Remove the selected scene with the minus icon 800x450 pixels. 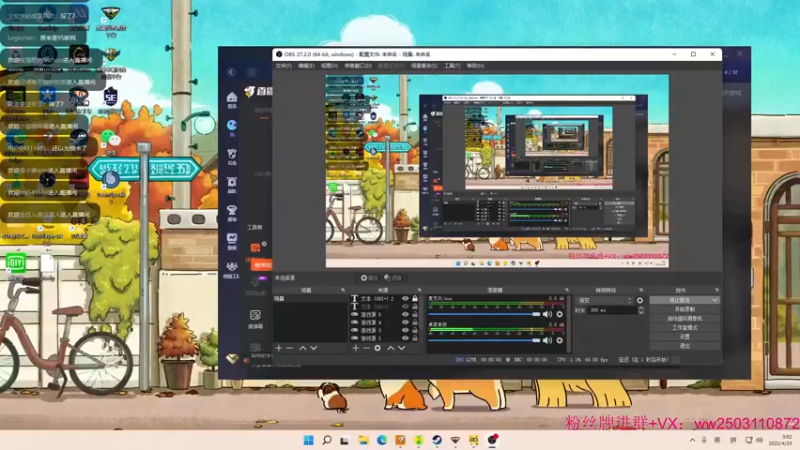click(x=290, y=348)
